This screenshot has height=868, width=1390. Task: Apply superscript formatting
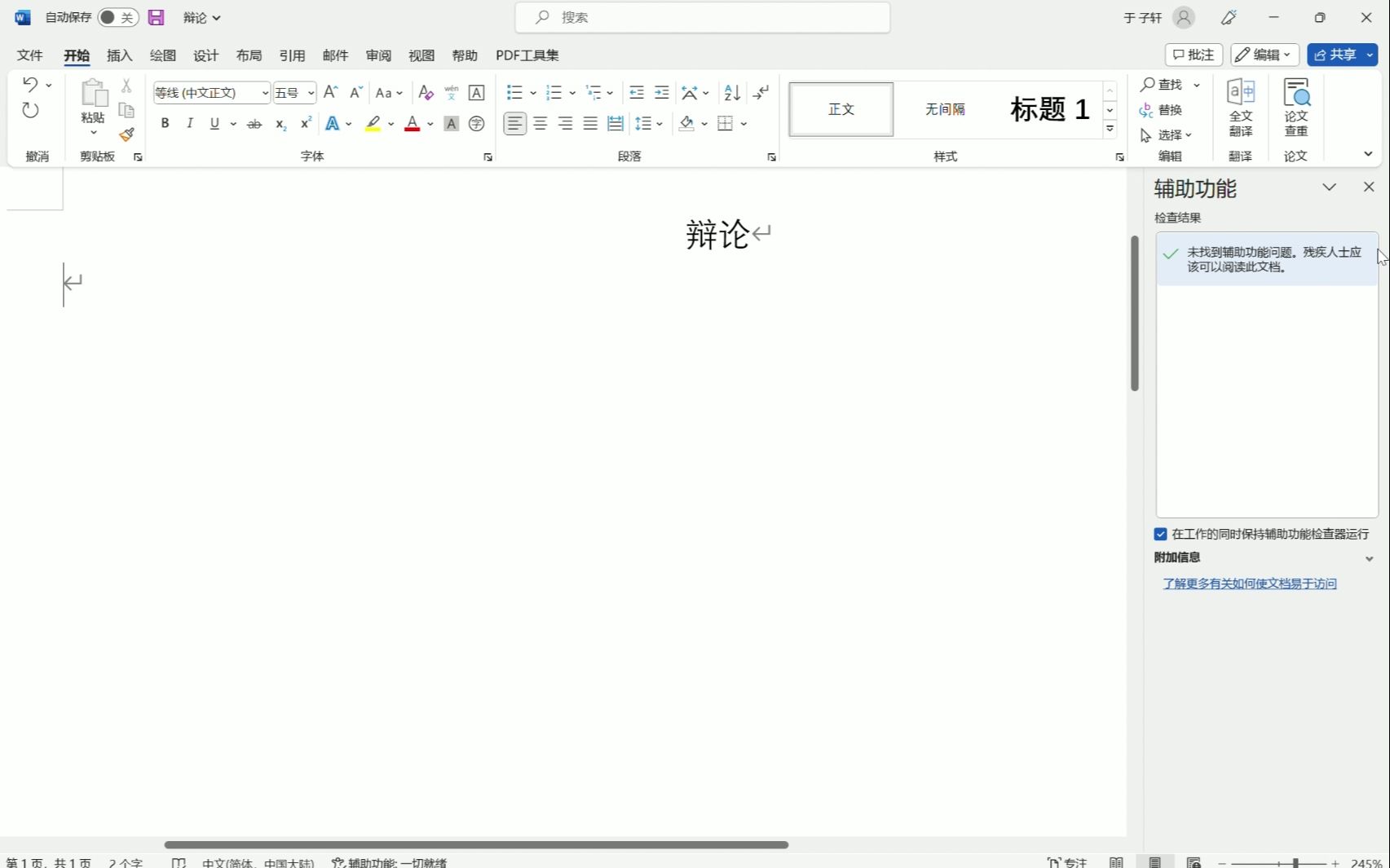(306, 124)
